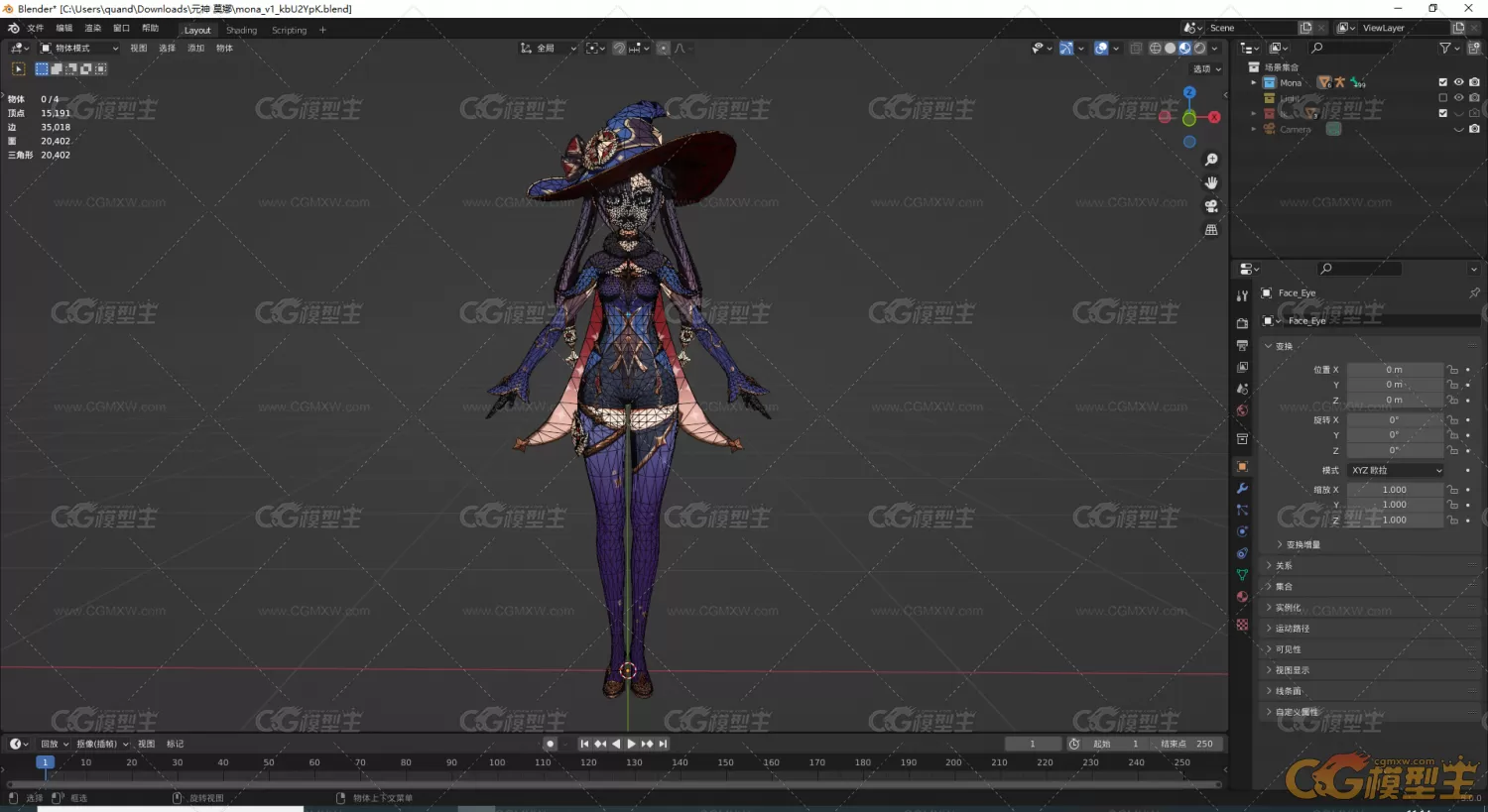Expand the Camera item in outliner
The width and height of the screenshot is (1488, 812).
(x=1254, y=129)
